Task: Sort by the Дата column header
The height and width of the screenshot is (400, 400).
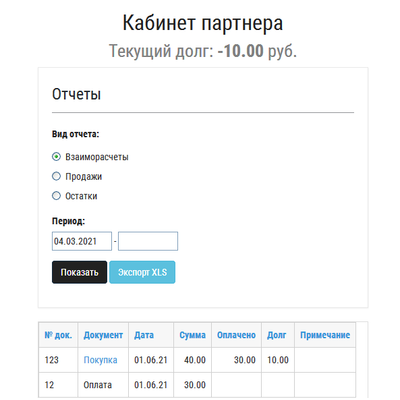Action: click(x=144, y=335)
